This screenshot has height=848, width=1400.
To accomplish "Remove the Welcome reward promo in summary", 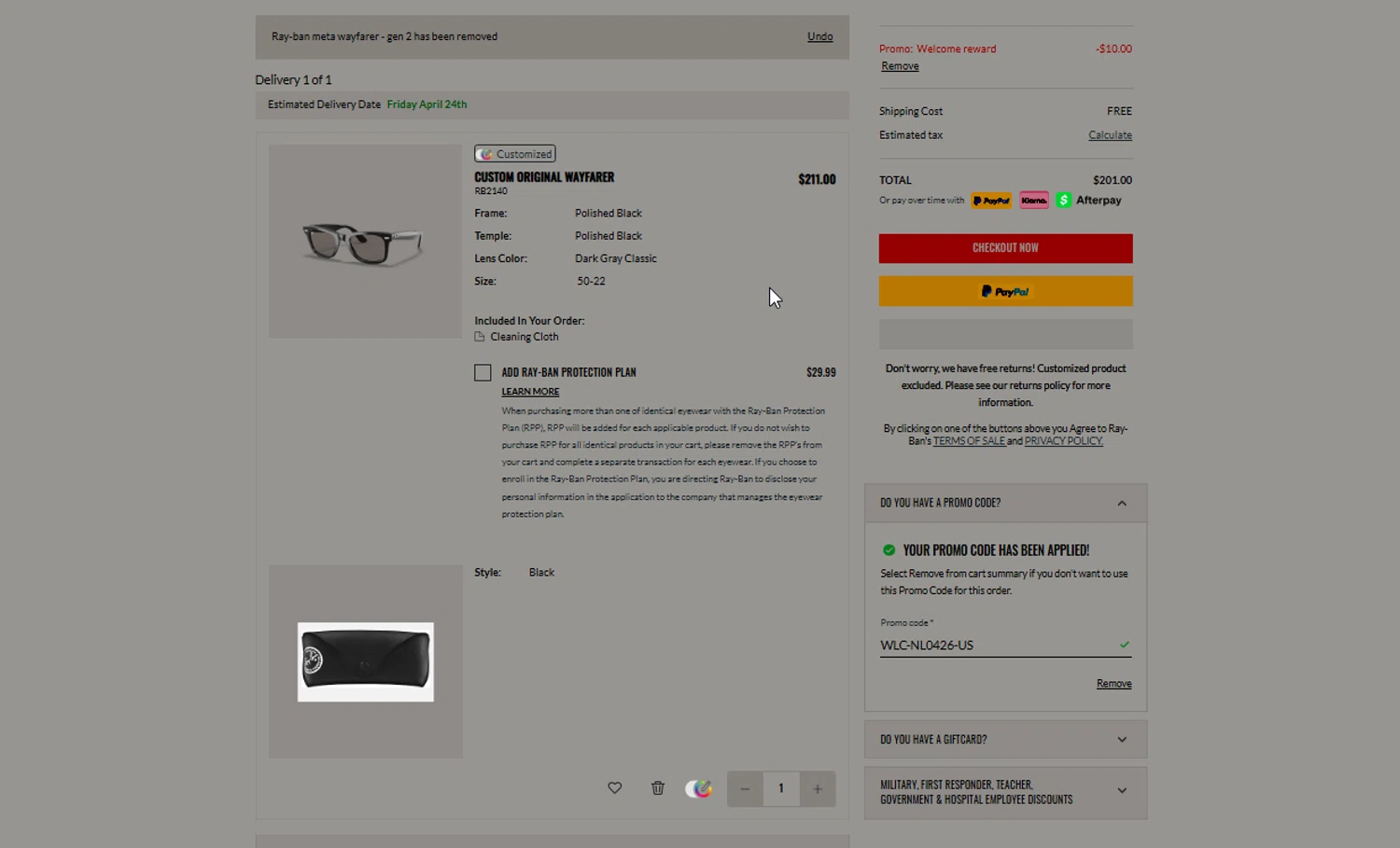I will click(x=900, y=66).
